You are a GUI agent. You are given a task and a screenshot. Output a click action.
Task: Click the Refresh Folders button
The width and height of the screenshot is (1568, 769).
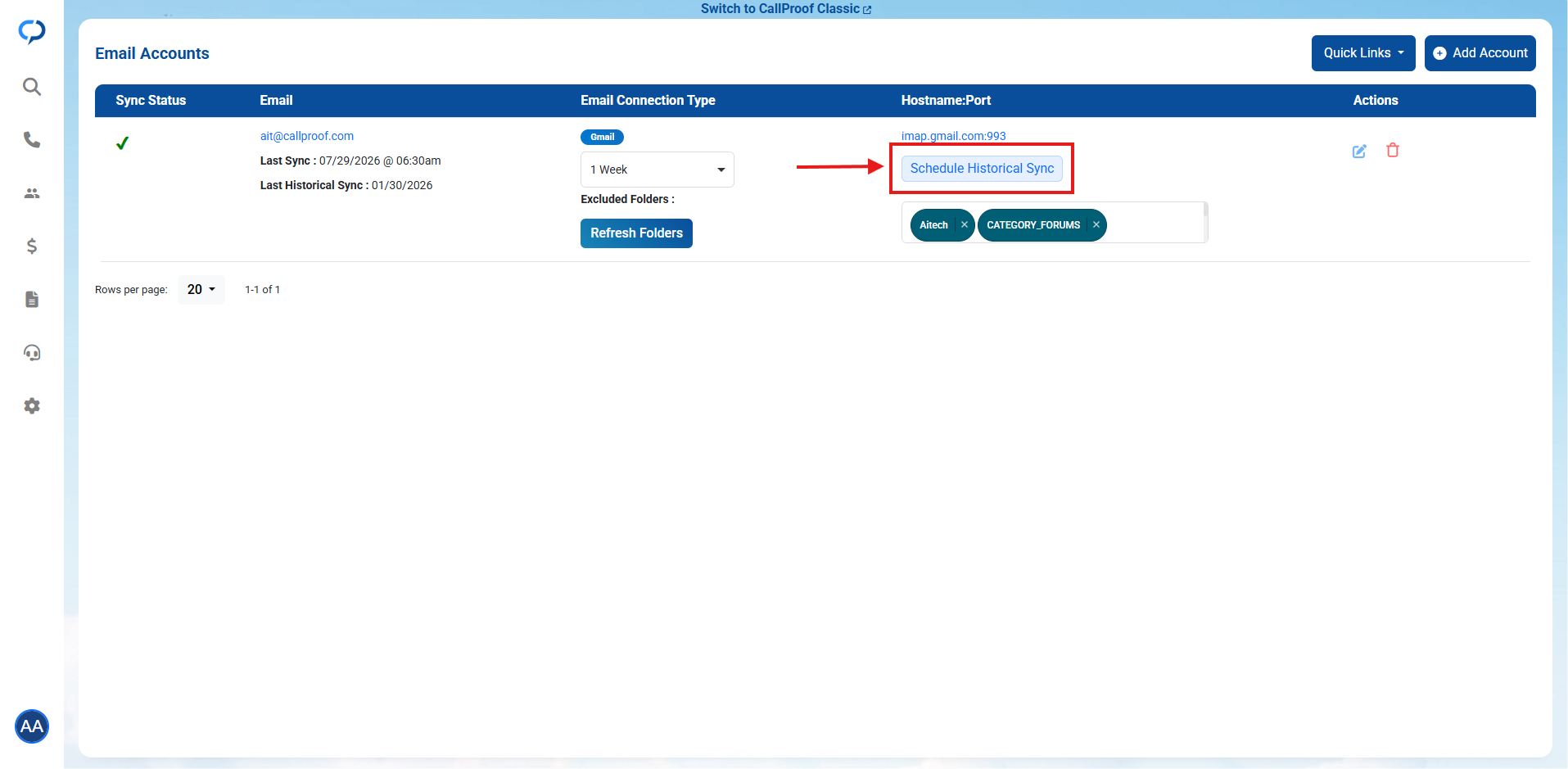[x=636, y=233]
